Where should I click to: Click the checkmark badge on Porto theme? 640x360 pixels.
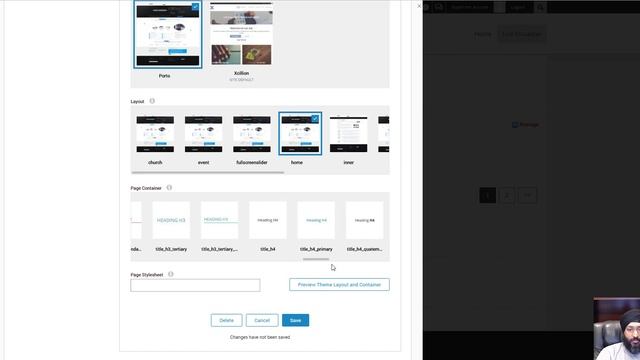[195, 7]
